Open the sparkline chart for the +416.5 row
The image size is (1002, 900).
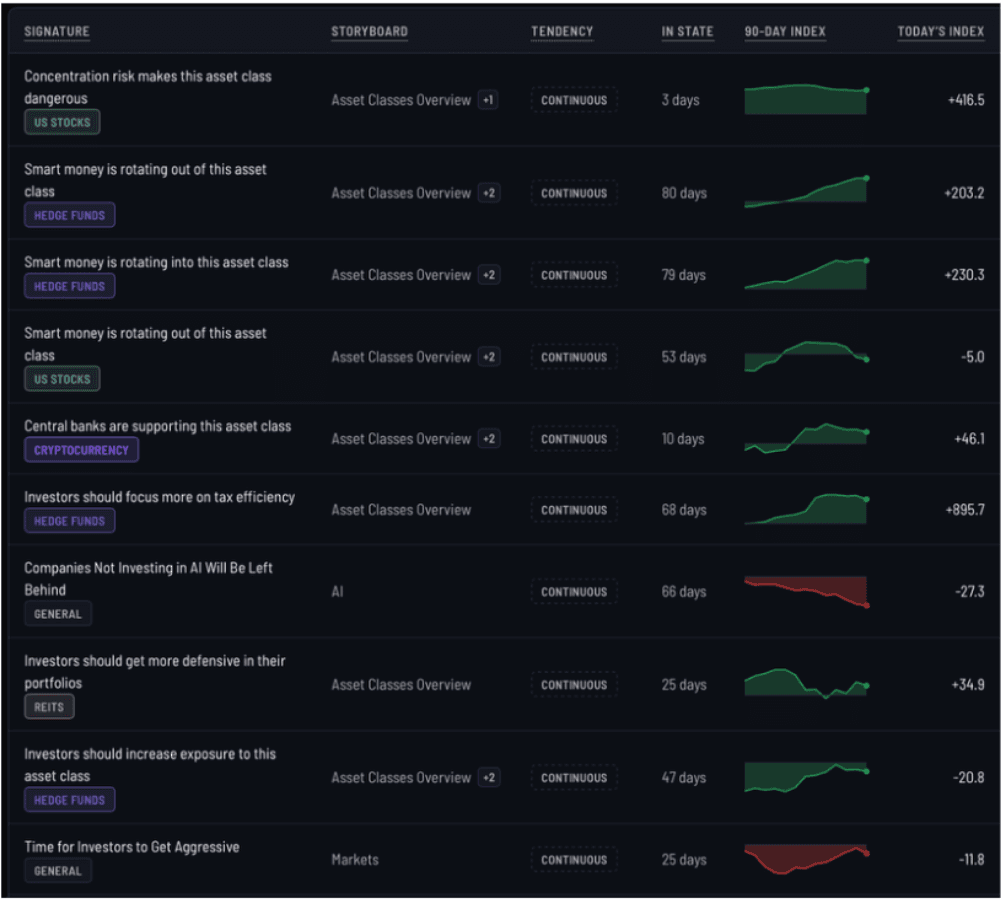[x=806, y=100]
